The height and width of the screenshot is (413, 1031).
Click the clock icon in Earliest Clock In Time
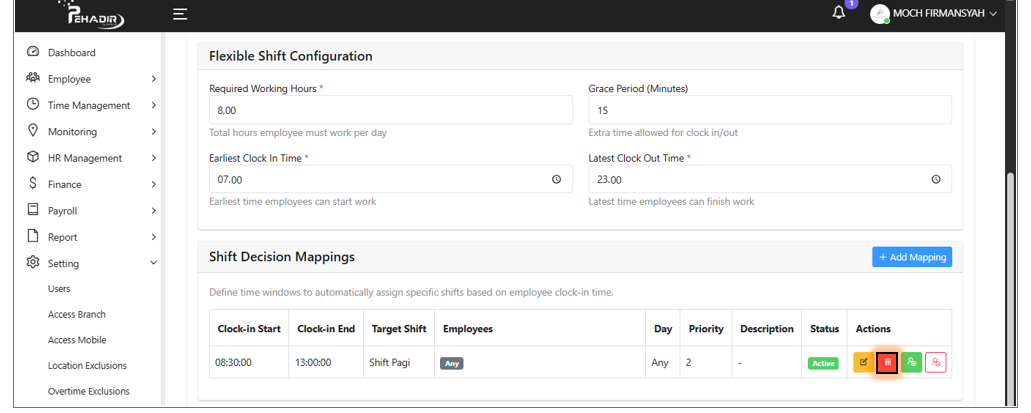(x=557, y=180)
